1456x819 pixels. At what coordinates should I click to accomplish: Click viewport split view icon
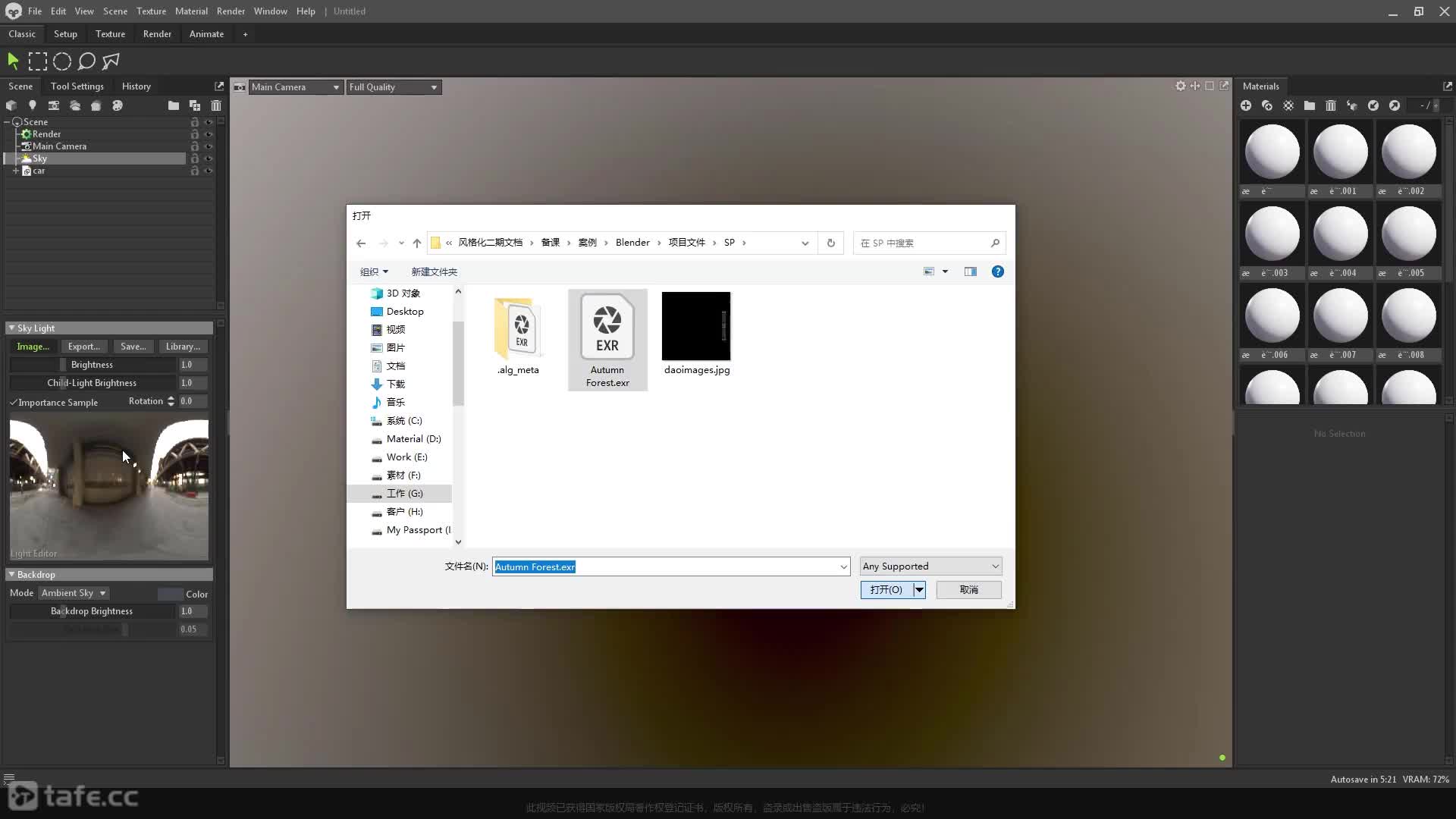pos(1195,86)
